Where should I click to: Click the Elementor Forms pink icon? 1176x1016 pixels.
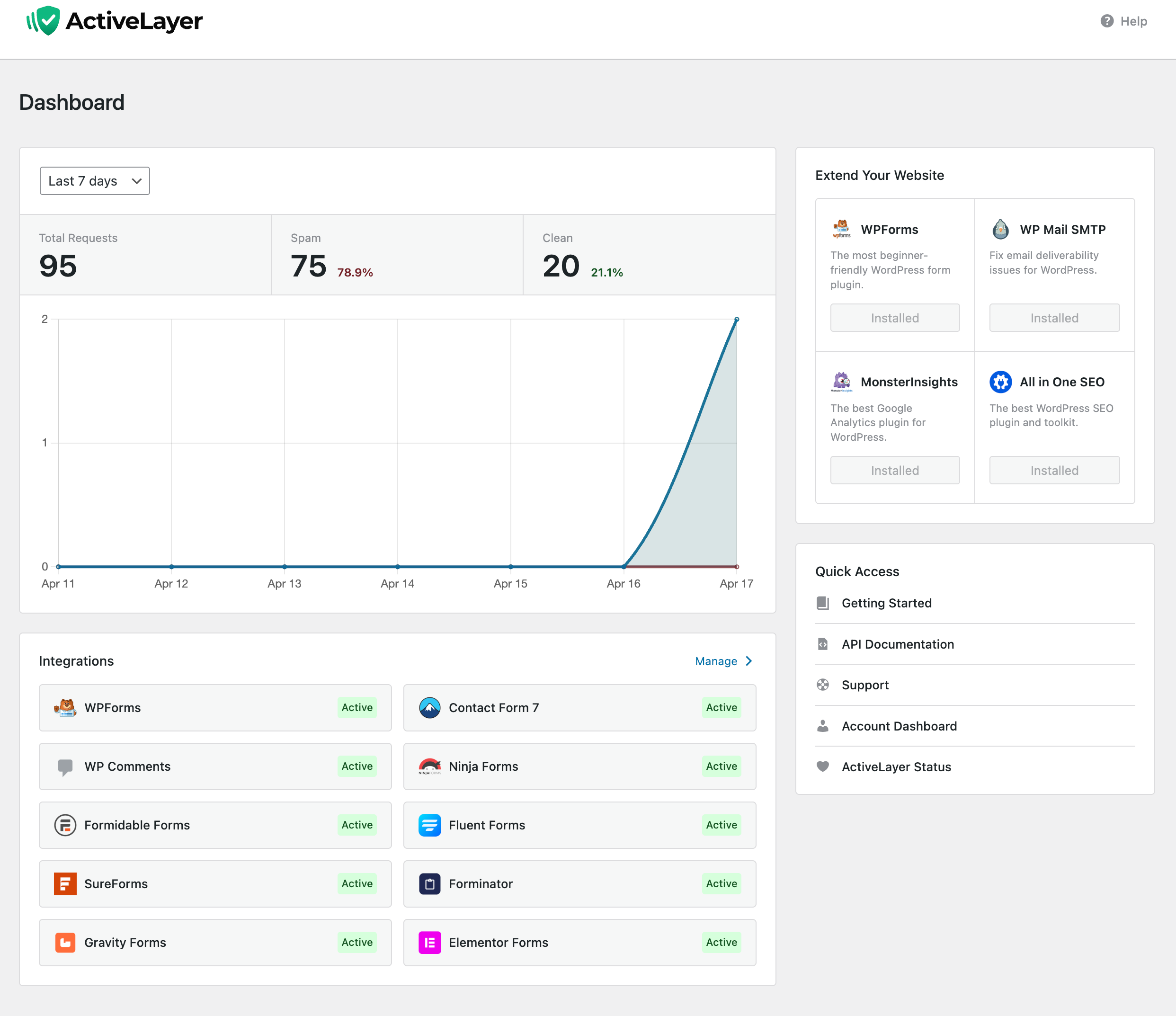[x=430, y=943]
